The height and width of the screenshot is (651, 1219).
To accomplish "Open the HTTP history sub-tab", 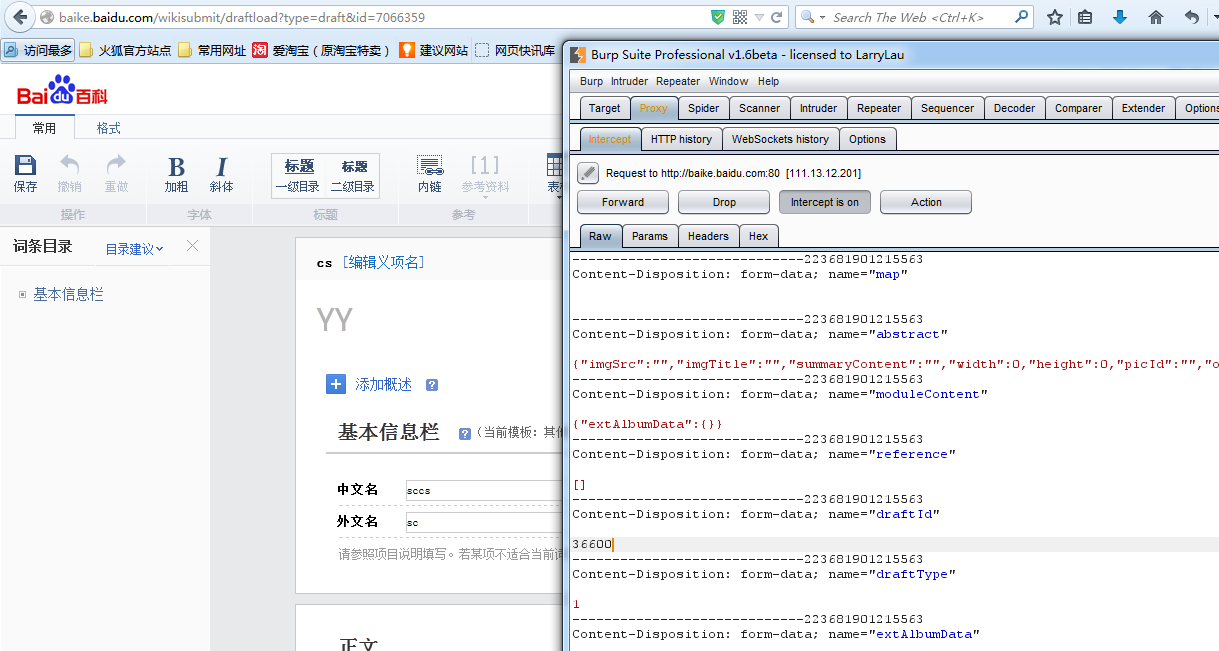I will pos(681,139).
